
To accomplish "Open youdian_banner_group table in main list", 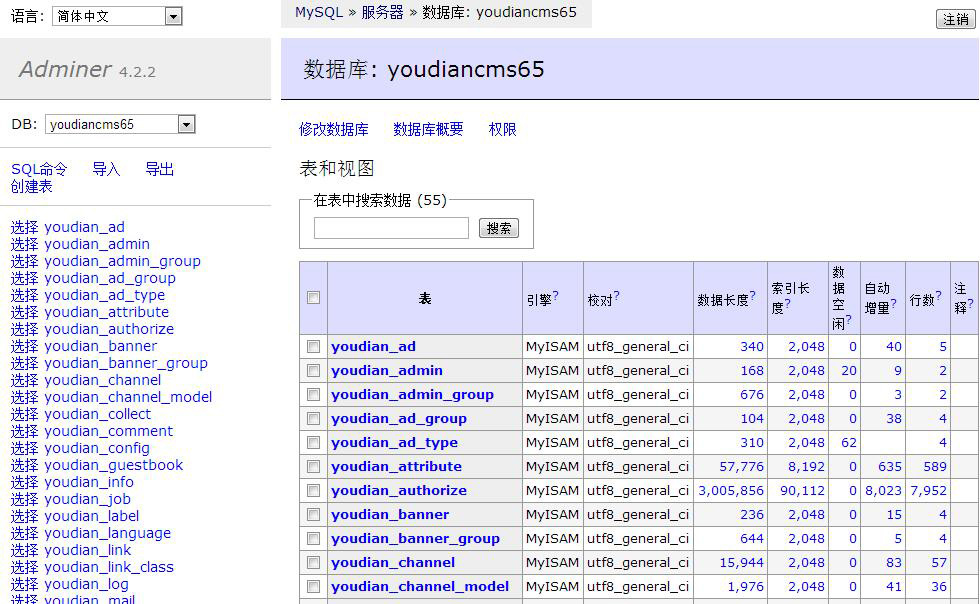I will (x=415, y=538).
